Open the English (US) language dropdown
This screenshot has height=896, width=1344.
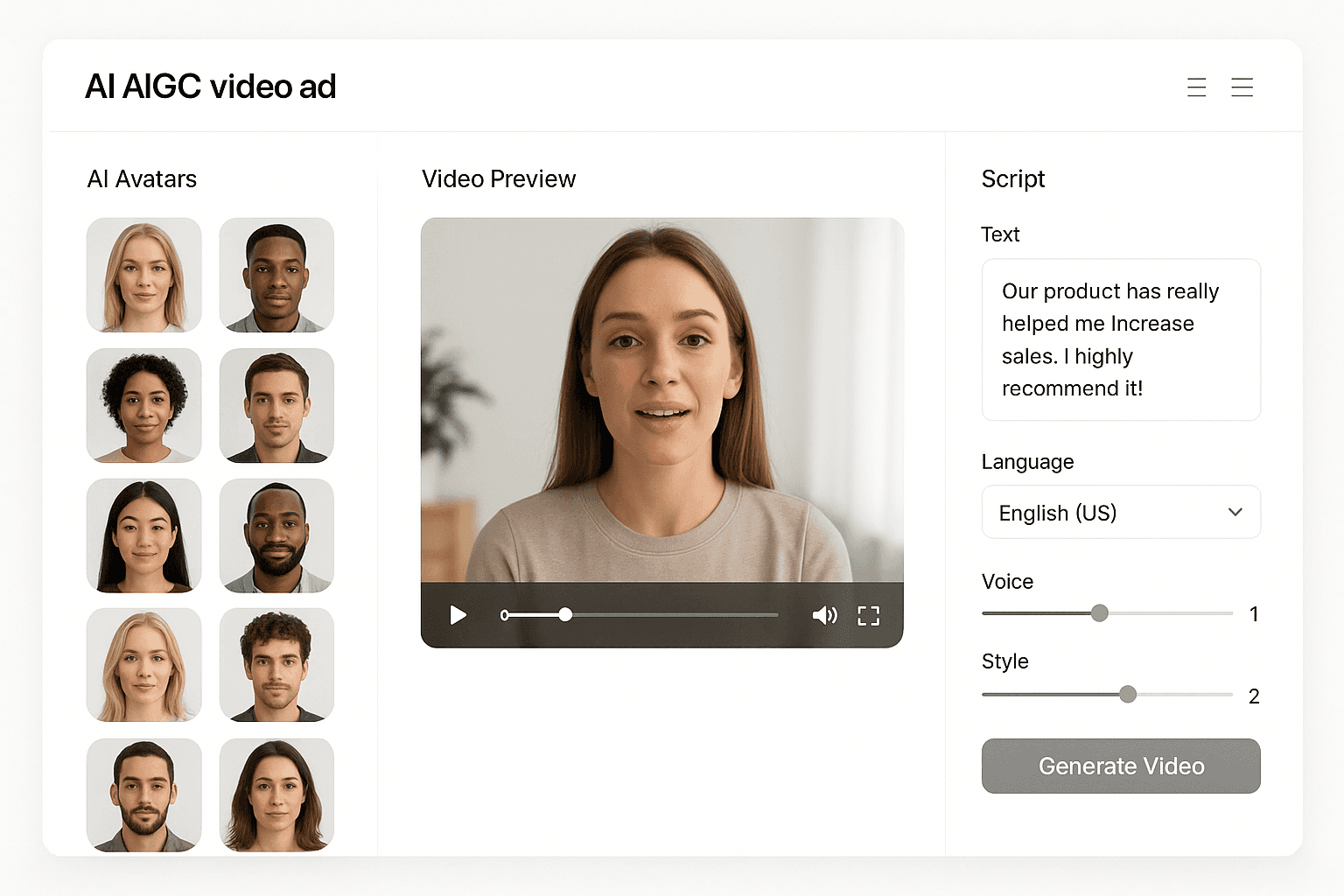1120,512
